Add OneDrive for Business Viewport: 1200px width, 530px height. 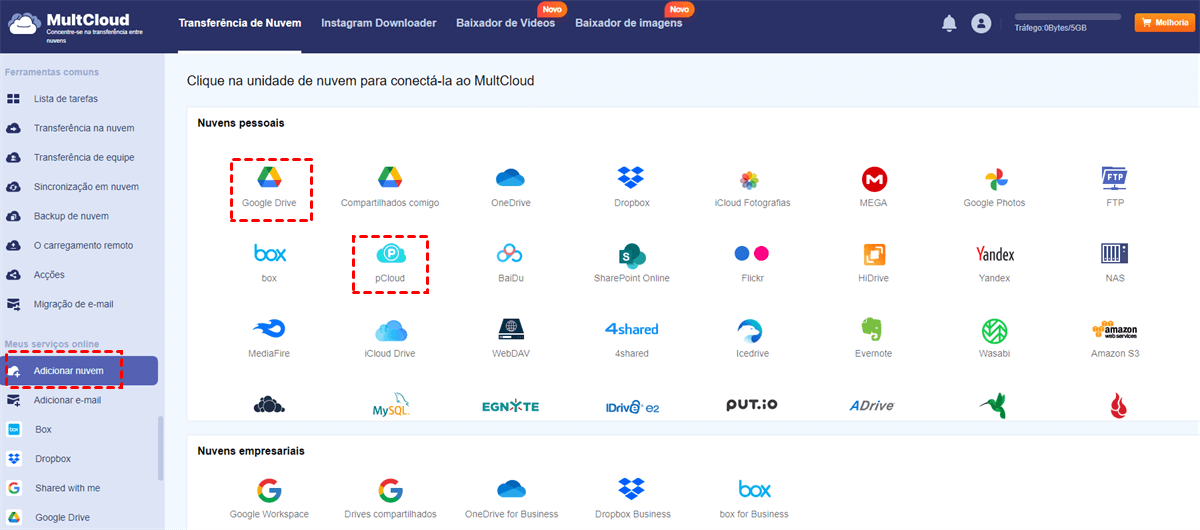510,497
